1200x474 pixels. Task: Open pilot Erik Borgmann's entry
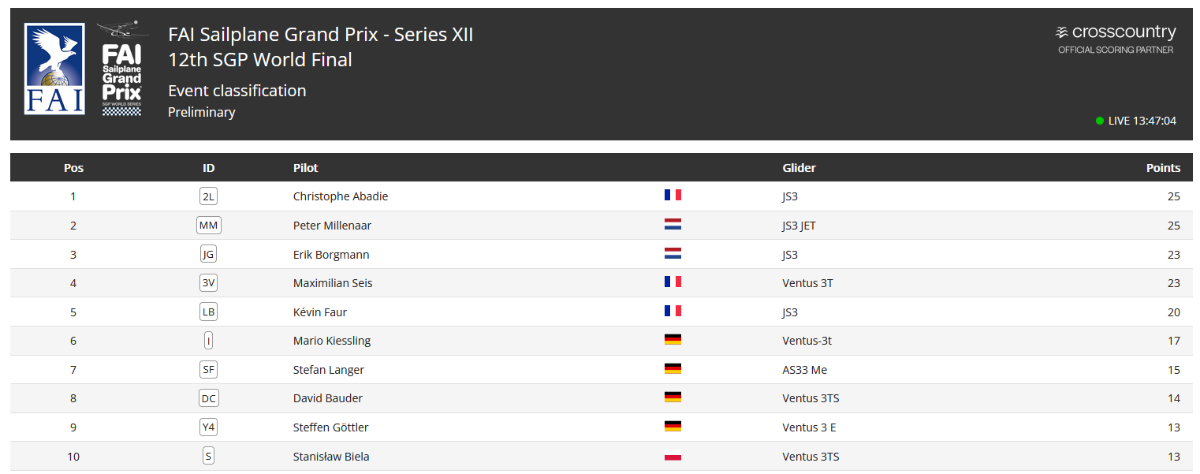click(331, 254)
